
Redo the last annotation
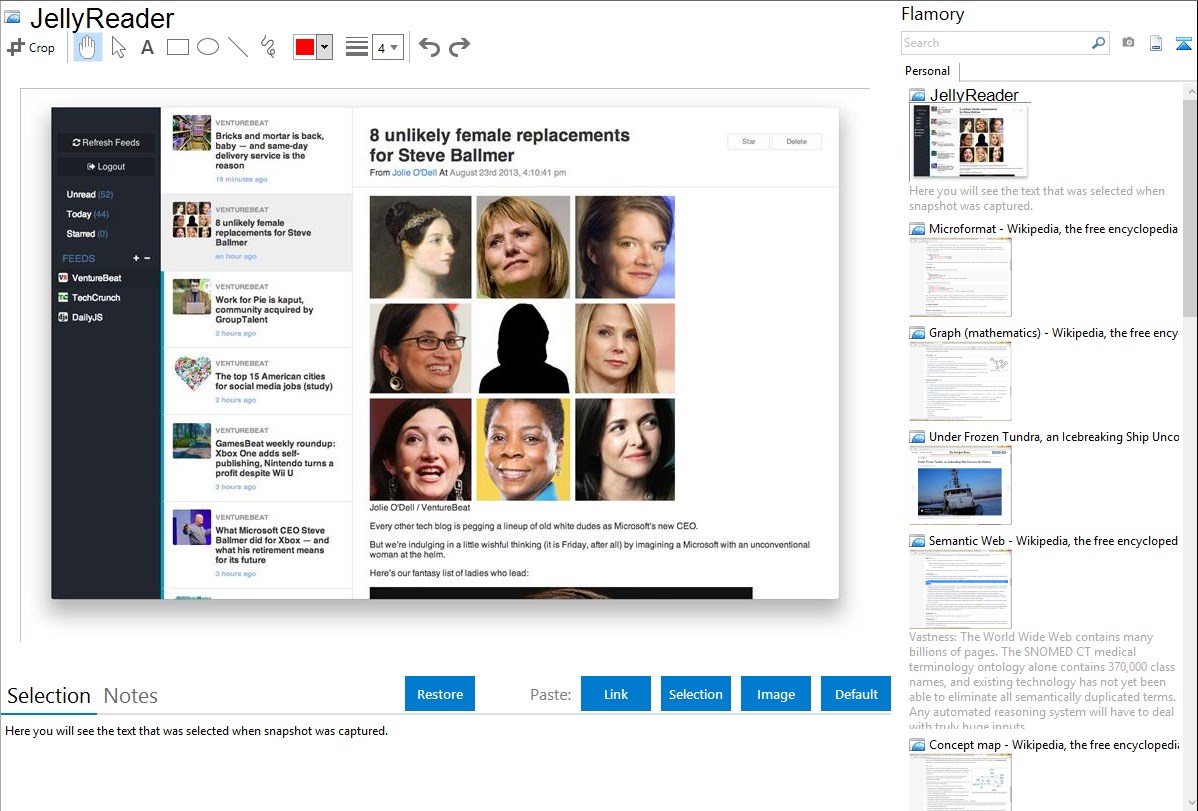pos(459,47)
